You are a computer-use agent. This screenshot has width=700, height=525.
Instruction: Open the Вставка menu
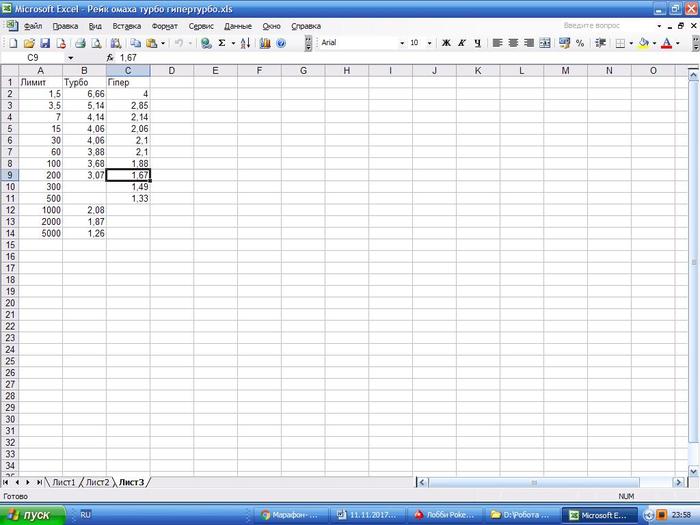click(x=126, y=26)
